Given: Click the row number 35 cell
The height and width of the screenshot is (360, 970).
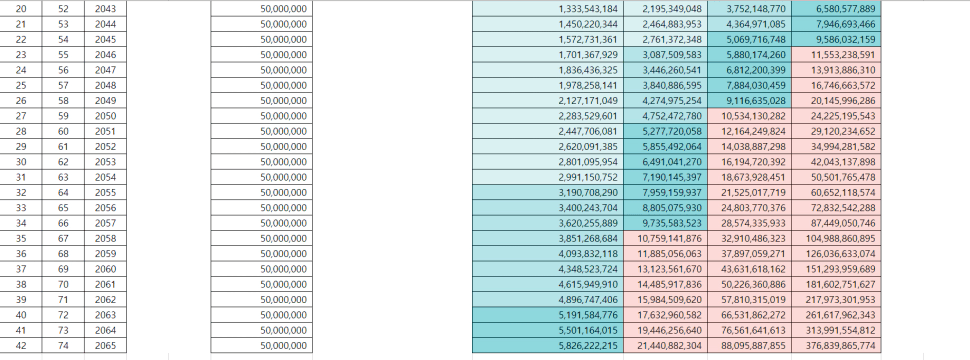Looking at the screenshot, I should (21, 238).
